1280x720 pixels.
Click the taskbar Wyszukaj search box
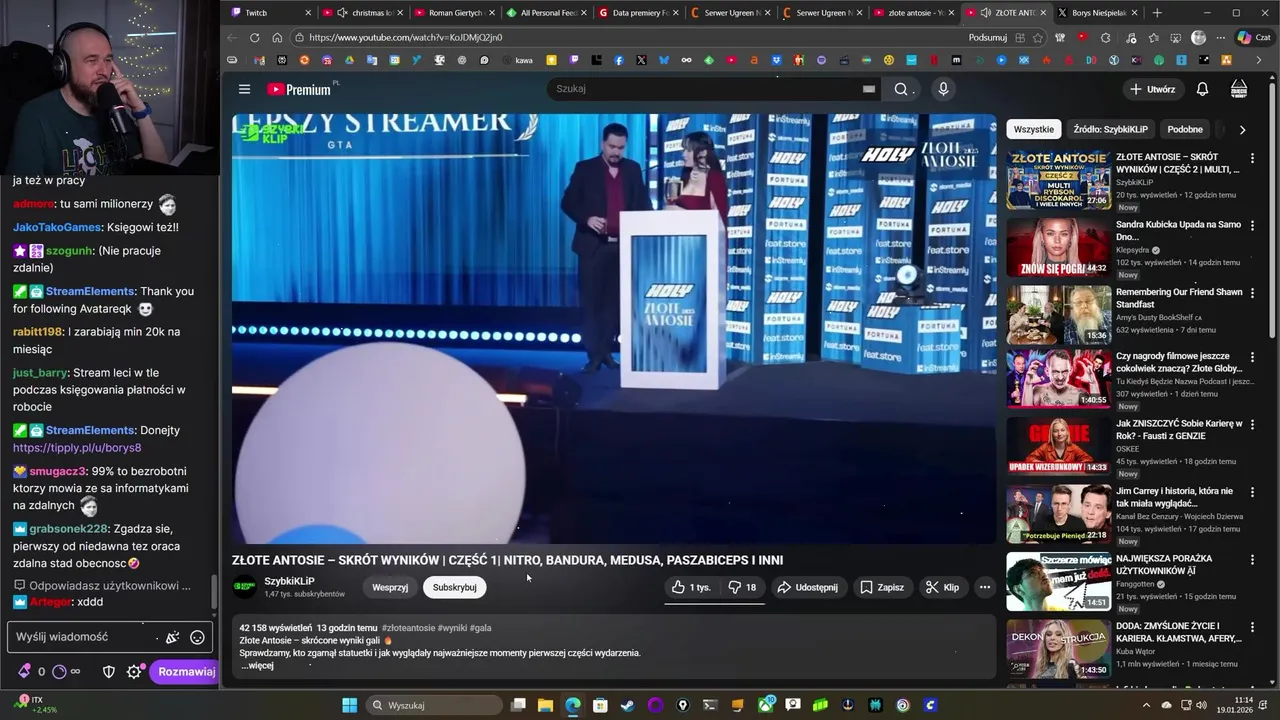click(x=434, y=705)
